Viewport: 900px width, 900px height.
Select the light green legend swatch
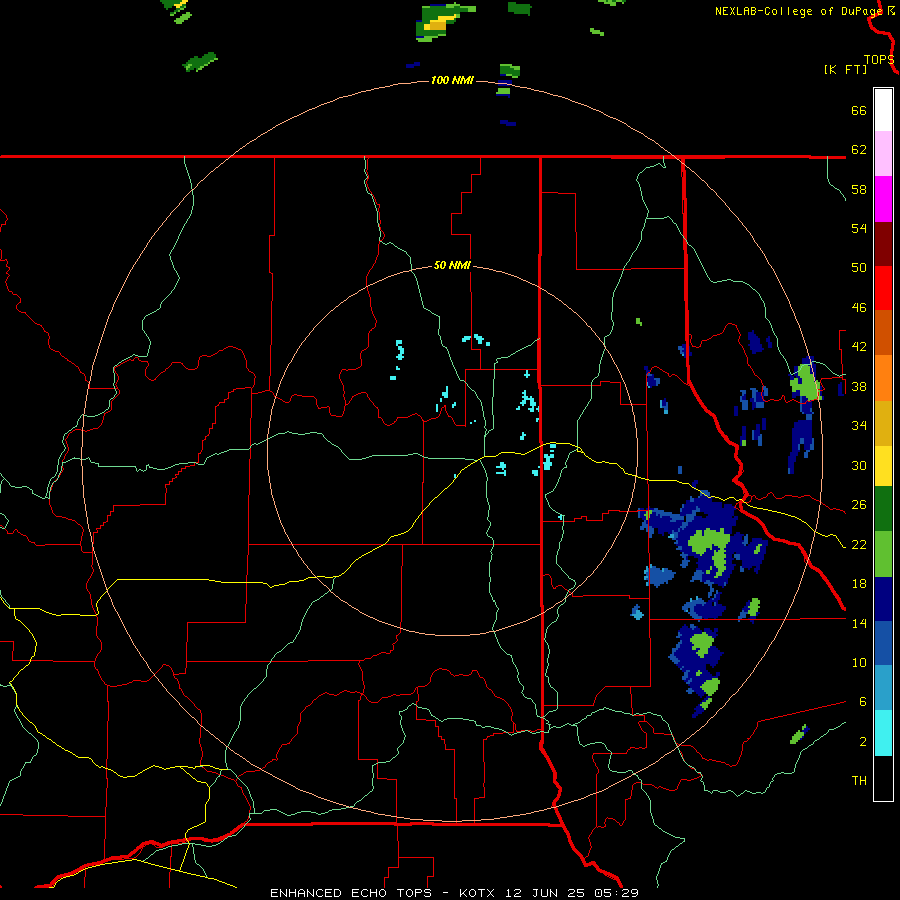[x=883, y=554]
